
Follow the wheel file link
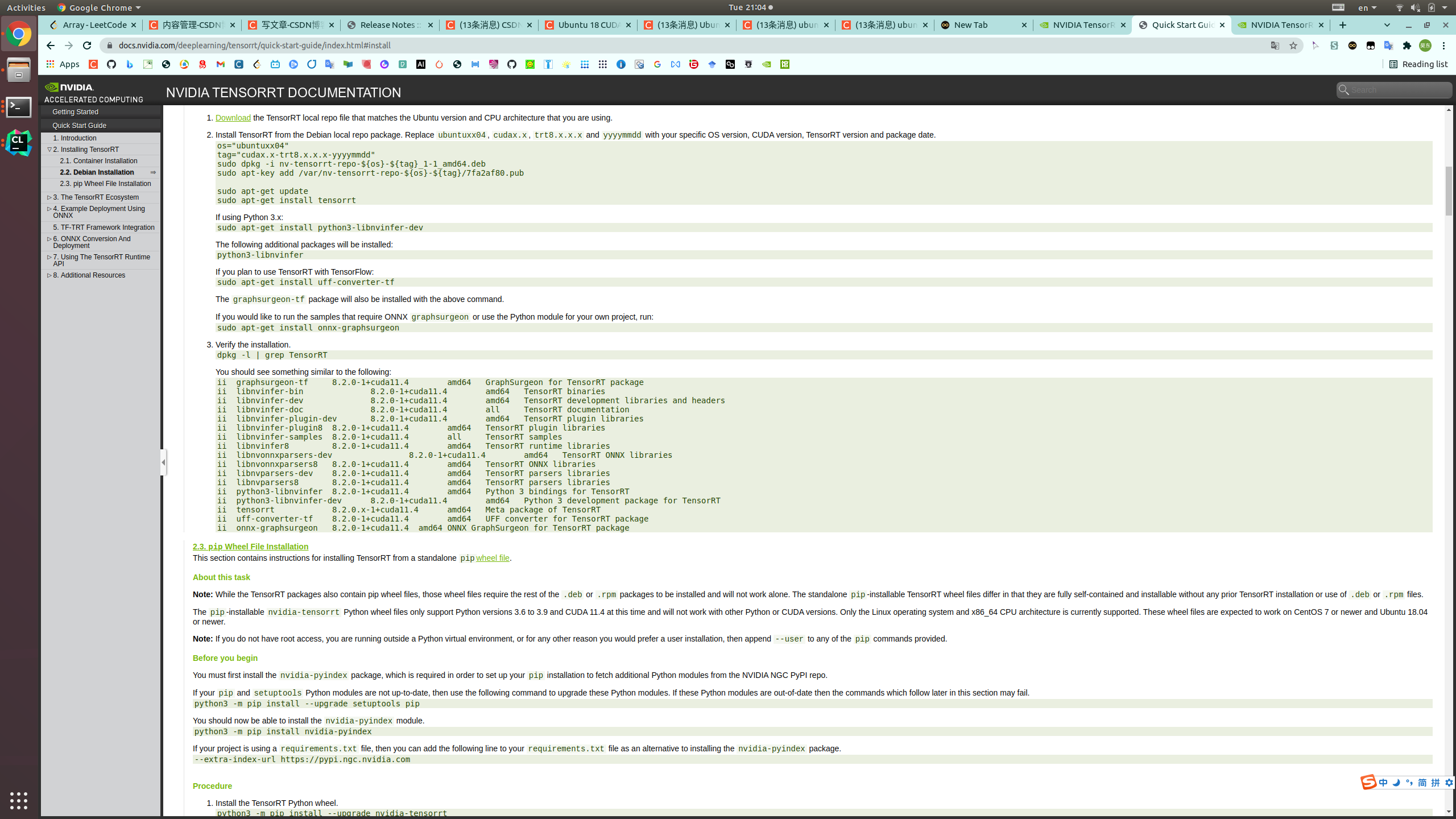pos(493,558)
